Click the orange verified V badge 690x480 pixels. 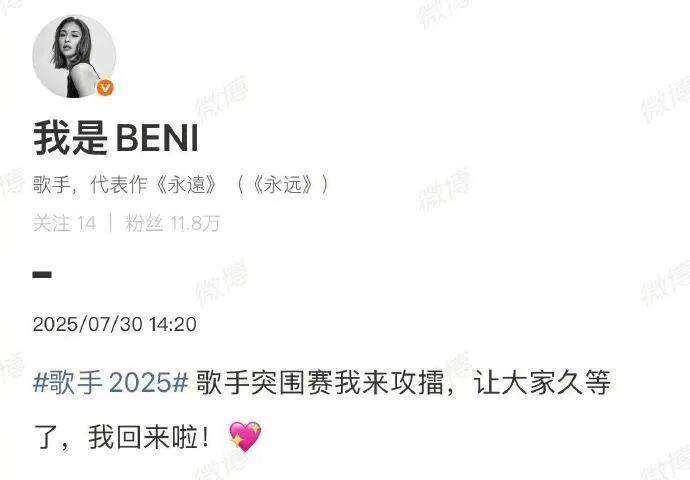[105, 88]
